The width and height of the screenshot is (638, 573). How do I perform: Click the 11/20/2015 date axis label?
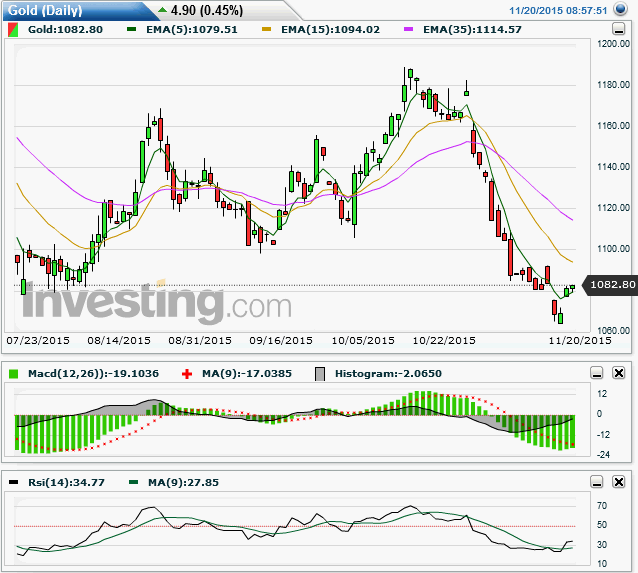click(580, 341)
